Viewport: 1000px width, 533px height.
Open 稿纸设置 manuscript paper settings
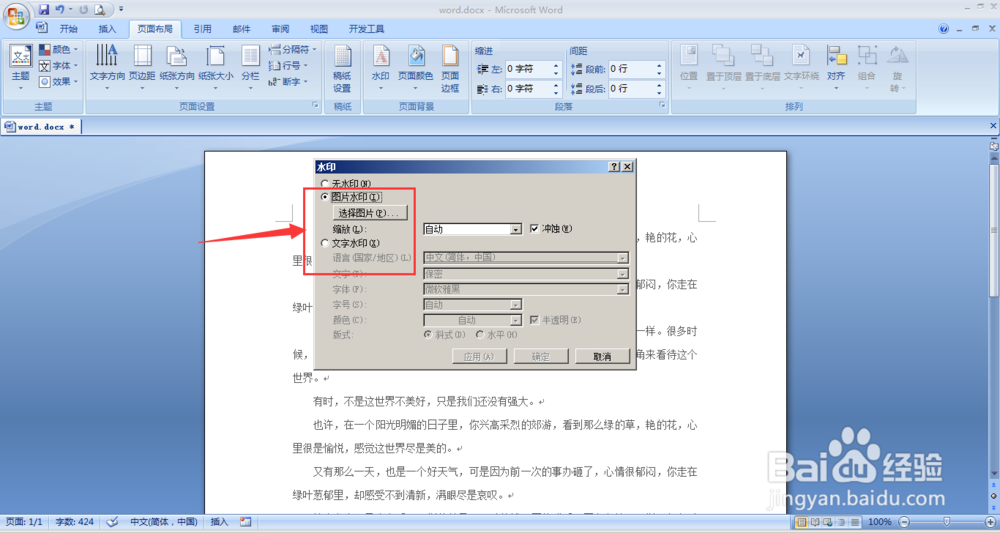[342, 69]
